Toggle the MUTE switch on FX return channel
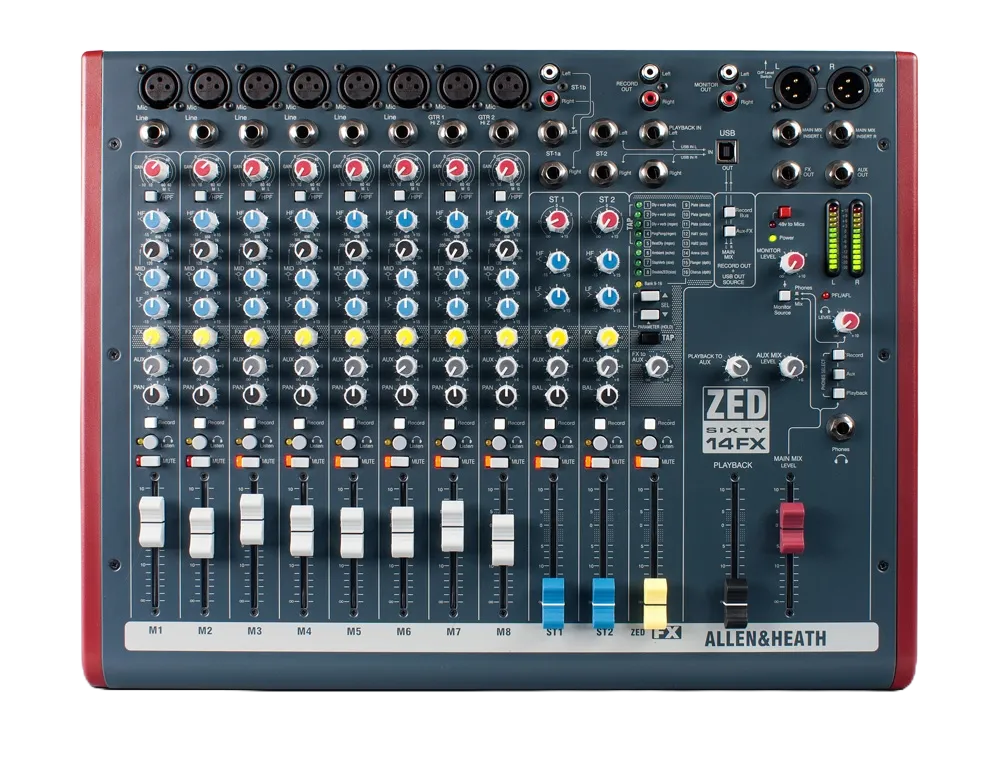The height and width of the screenshot is (762, 1000). [x=649, y=461]
